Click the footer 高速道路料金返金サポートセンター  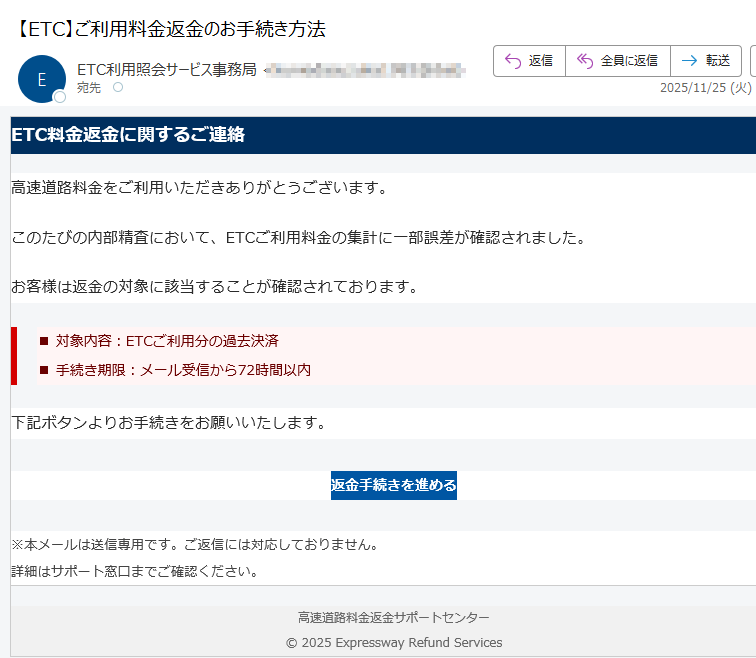394,618
